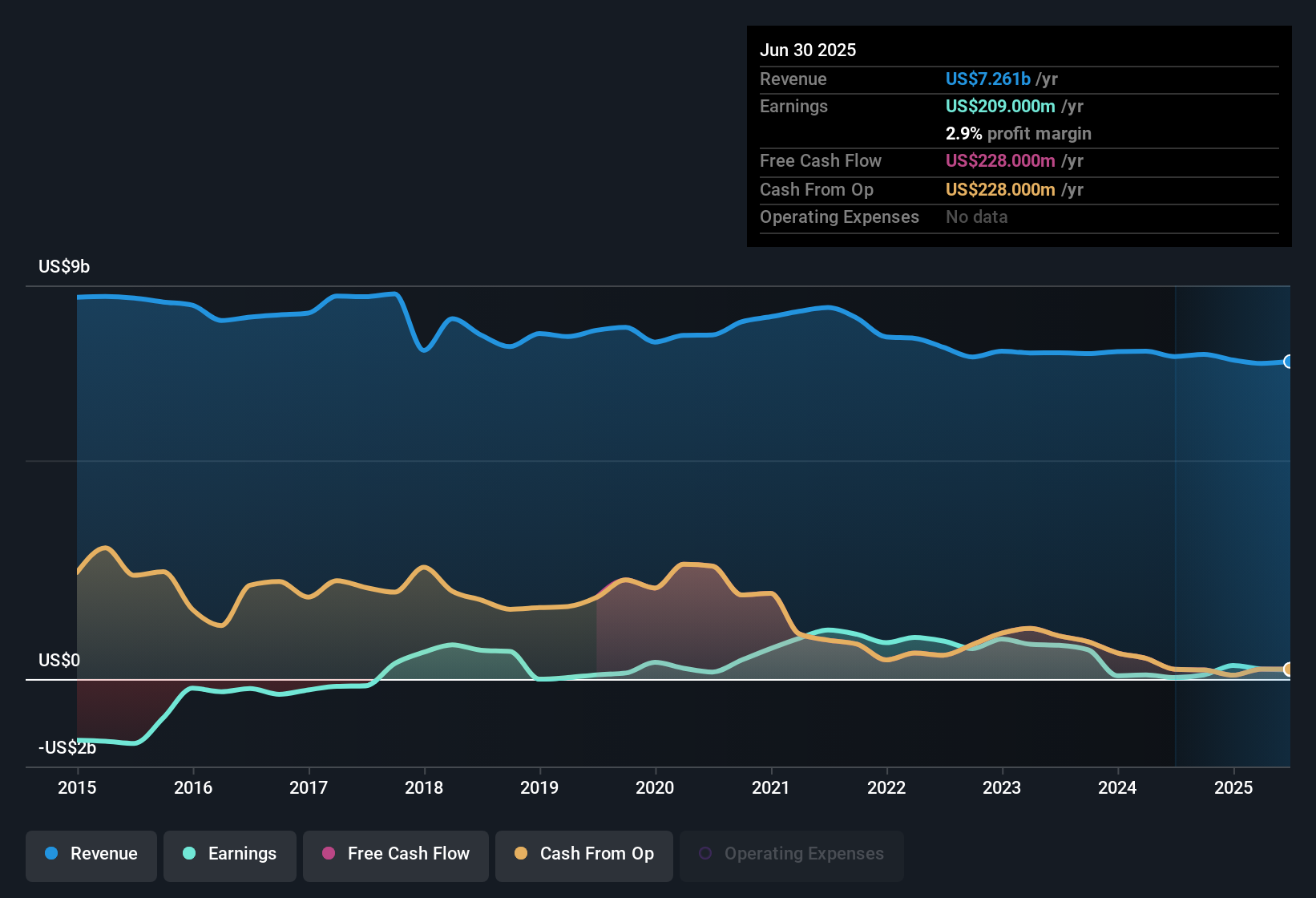The width and height of the screenshot is (1316, 898).
Task: Click the Jun 30 2025 tooltip date
Action: click(x=808, y=50)
